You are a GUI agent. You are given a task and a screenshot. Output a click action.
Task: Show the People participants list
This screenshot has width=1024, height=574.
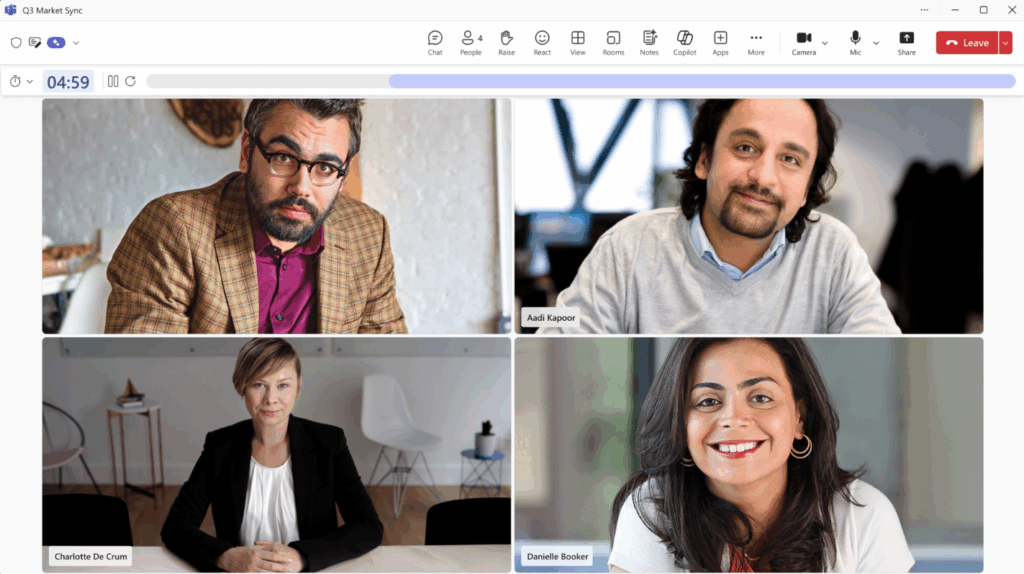(470, 42)
